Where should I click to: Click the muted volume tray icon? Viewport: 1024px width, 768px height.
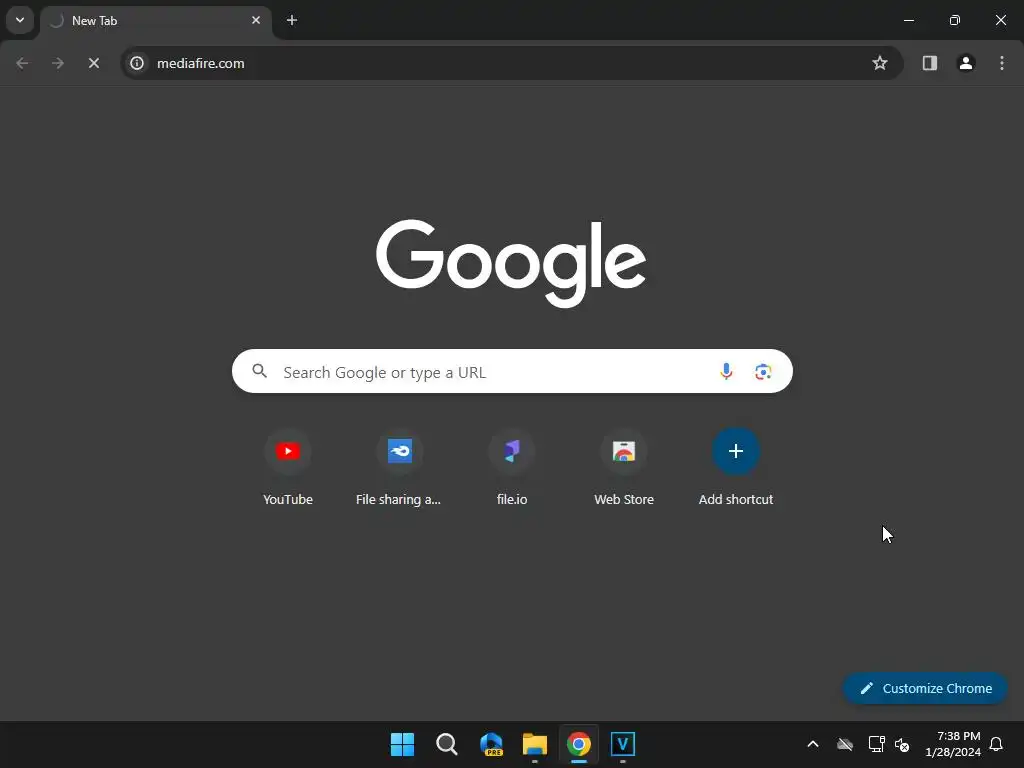point(903,744)
